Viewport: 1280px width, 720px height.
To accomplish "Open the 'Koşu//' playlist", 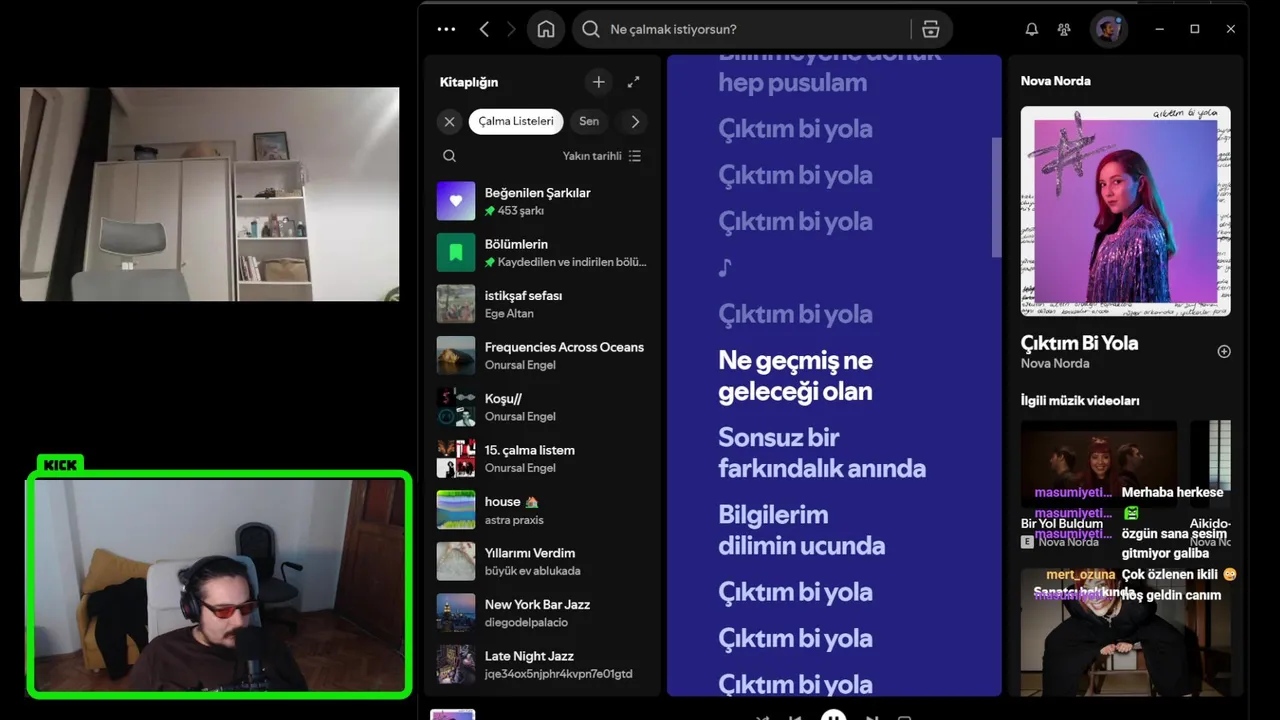I will pos(542,407).
